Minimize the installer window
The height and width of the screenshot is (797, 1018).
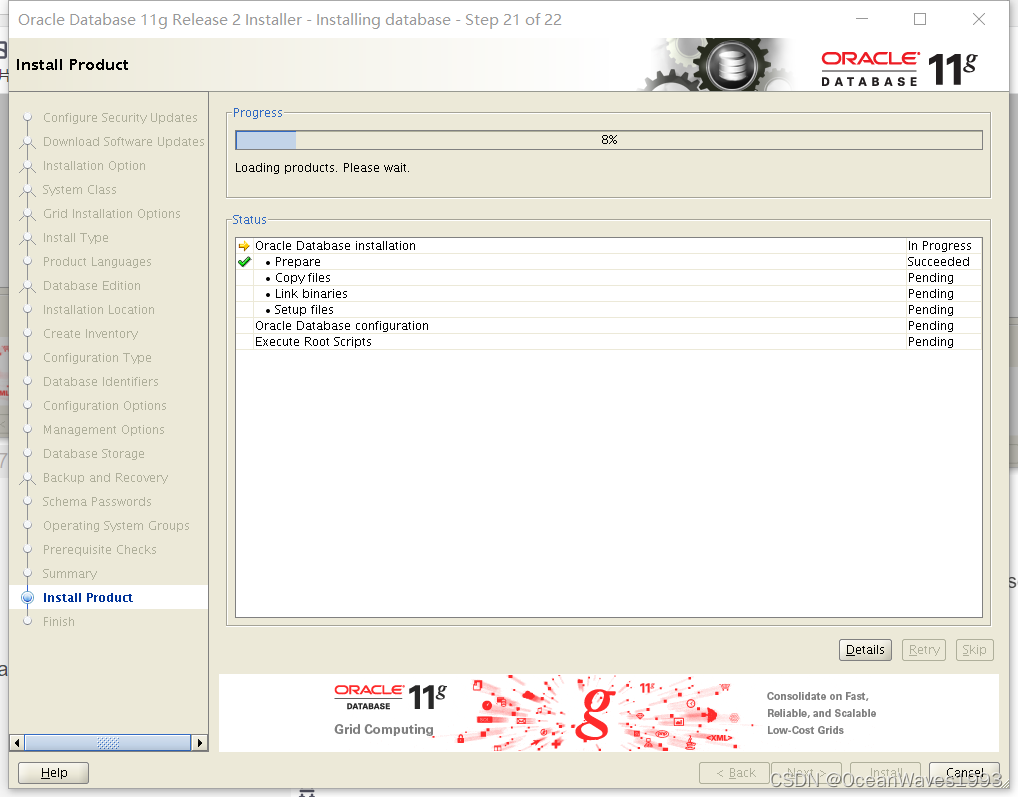[x=862, y=19]
